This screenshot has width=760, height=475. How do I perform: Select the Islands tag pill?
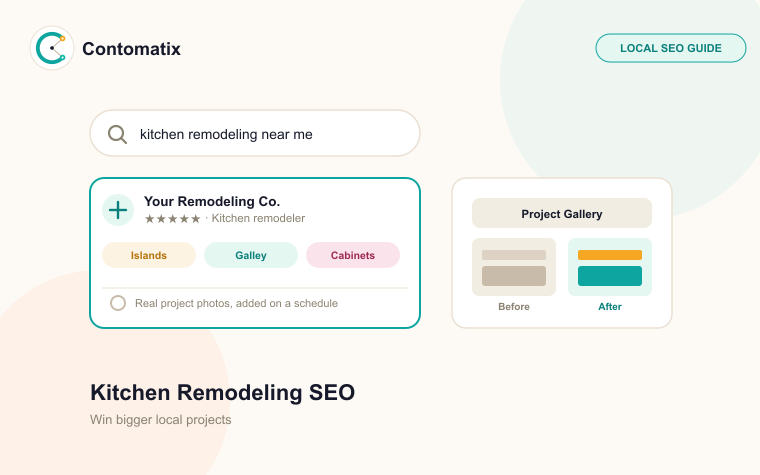tap(149, 255)
